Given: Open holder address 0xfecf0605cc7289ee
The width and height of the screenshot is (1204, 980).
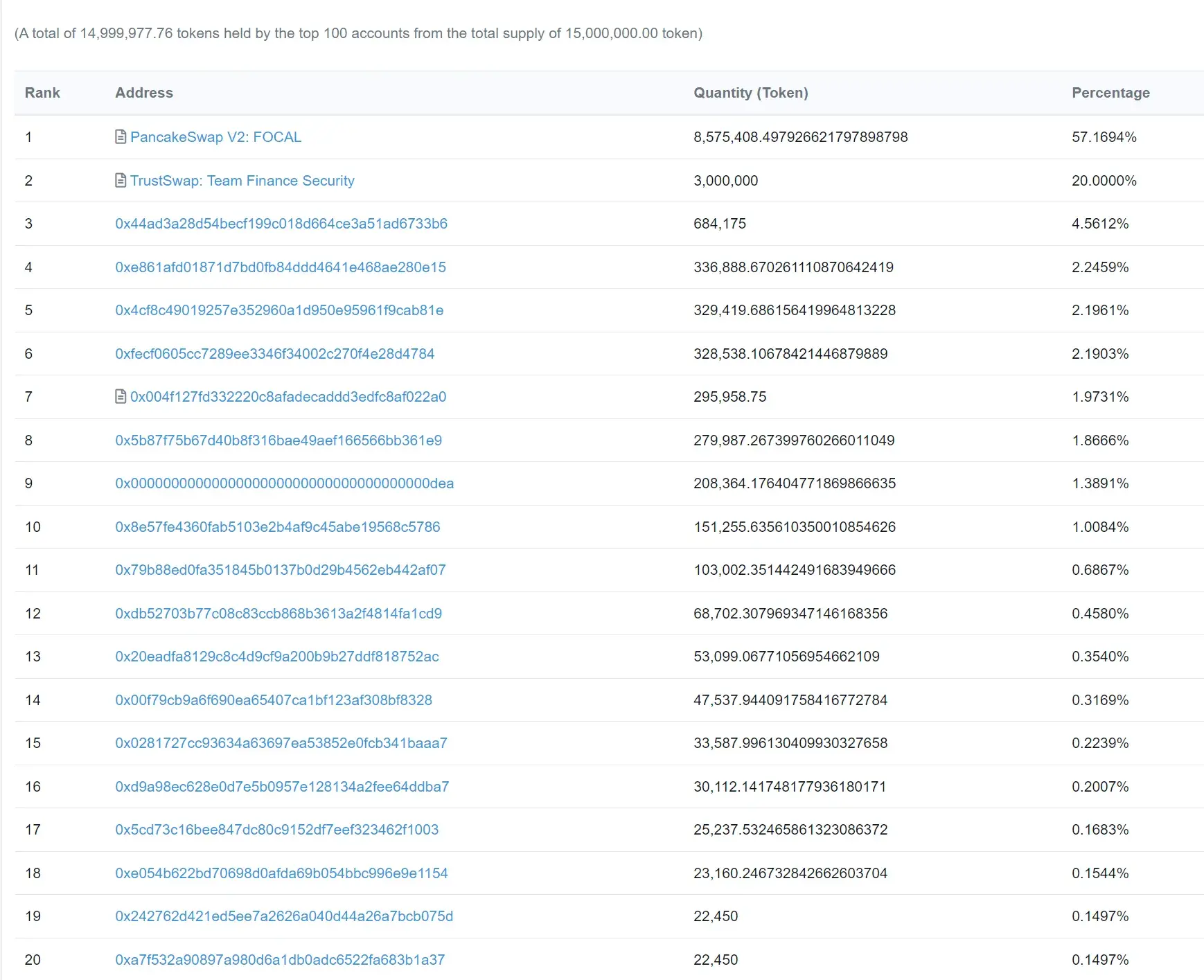Looking at the screenshot, I should tap(274, 354).
